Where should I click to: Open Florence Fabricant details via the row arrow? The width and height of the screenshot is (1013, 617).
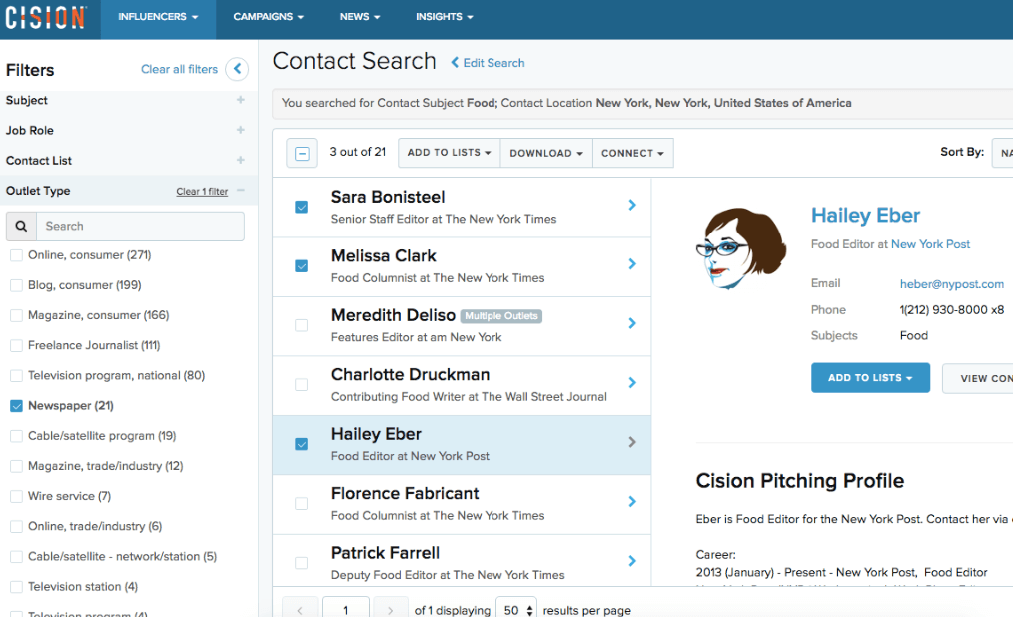[632, 501]
